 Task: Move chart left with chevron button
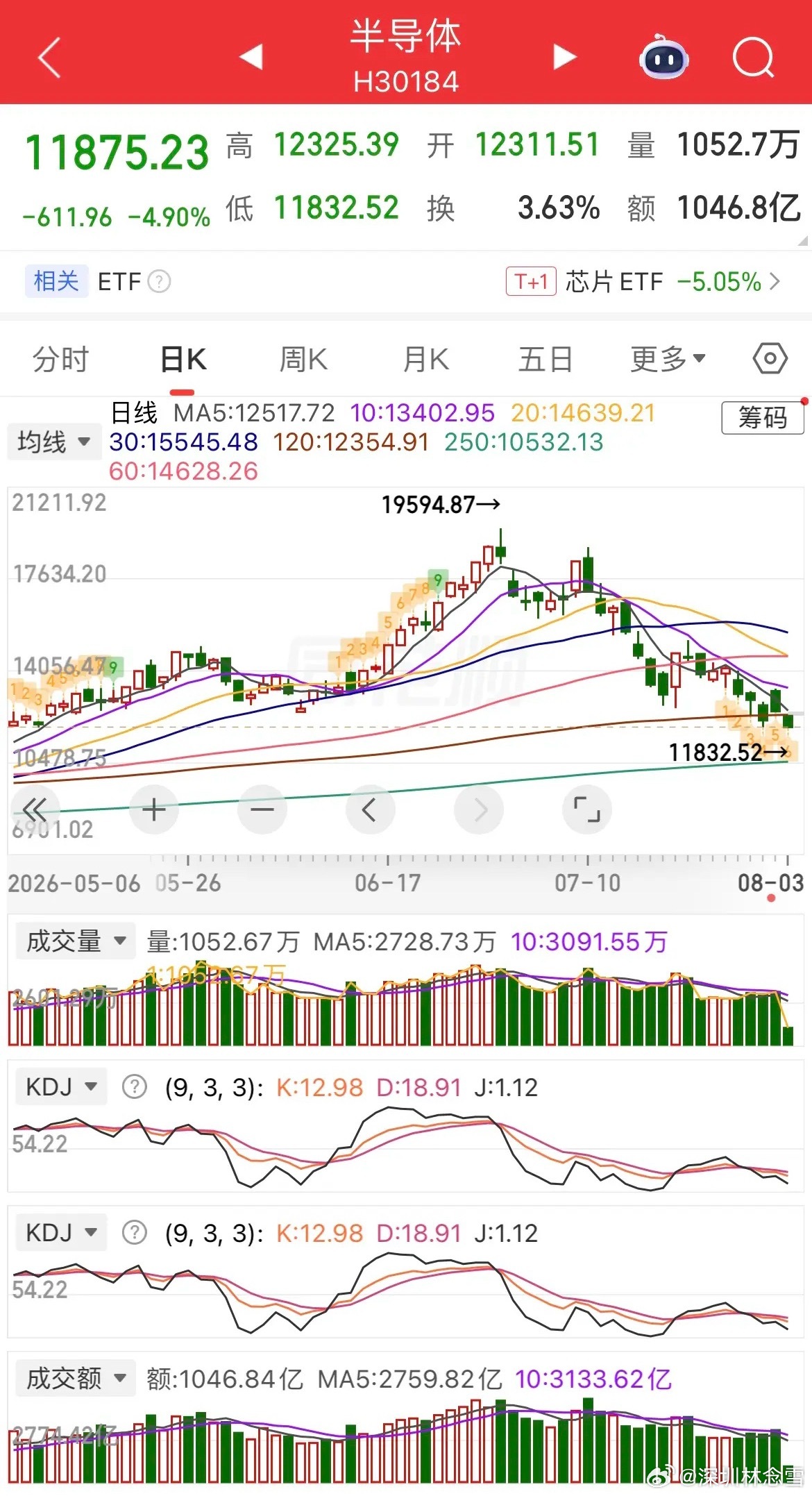[x=371, y=809]
